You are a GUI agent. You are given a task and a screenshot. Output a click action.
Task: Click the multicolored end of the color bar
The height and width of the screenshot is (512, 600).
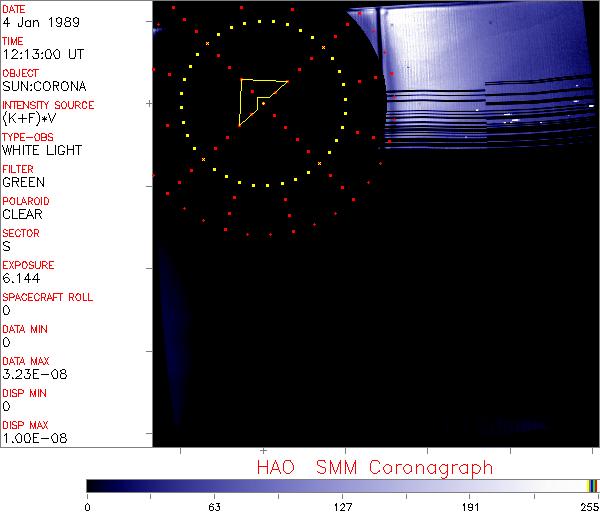click(593, 485)
